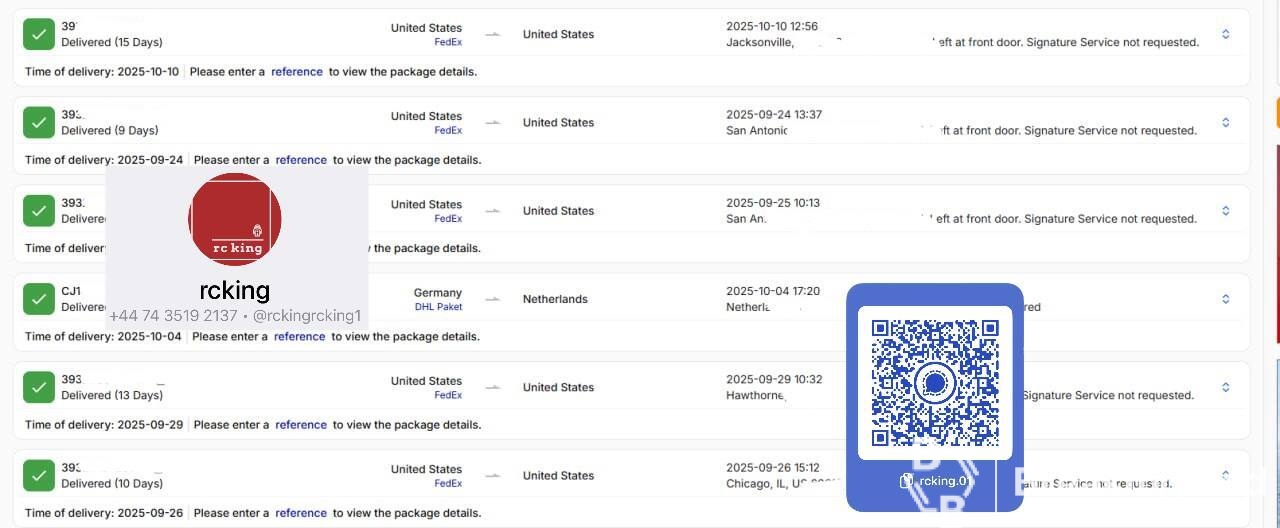Viewport: 1280px width, 528px height.
Task: Toggle the green checkbox for the DHL Paket shipment
Action: coord(39,299)
